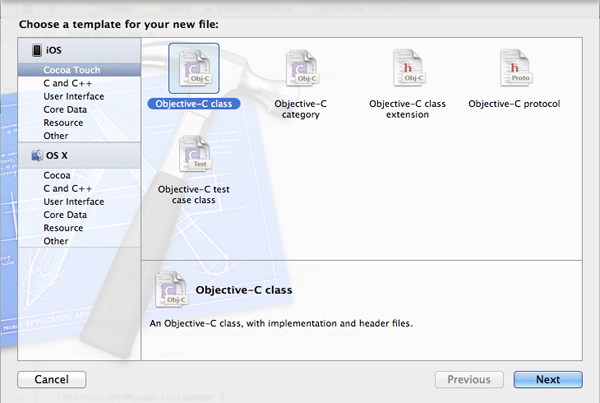Select User Interface under iOS

tap(79, 96)
